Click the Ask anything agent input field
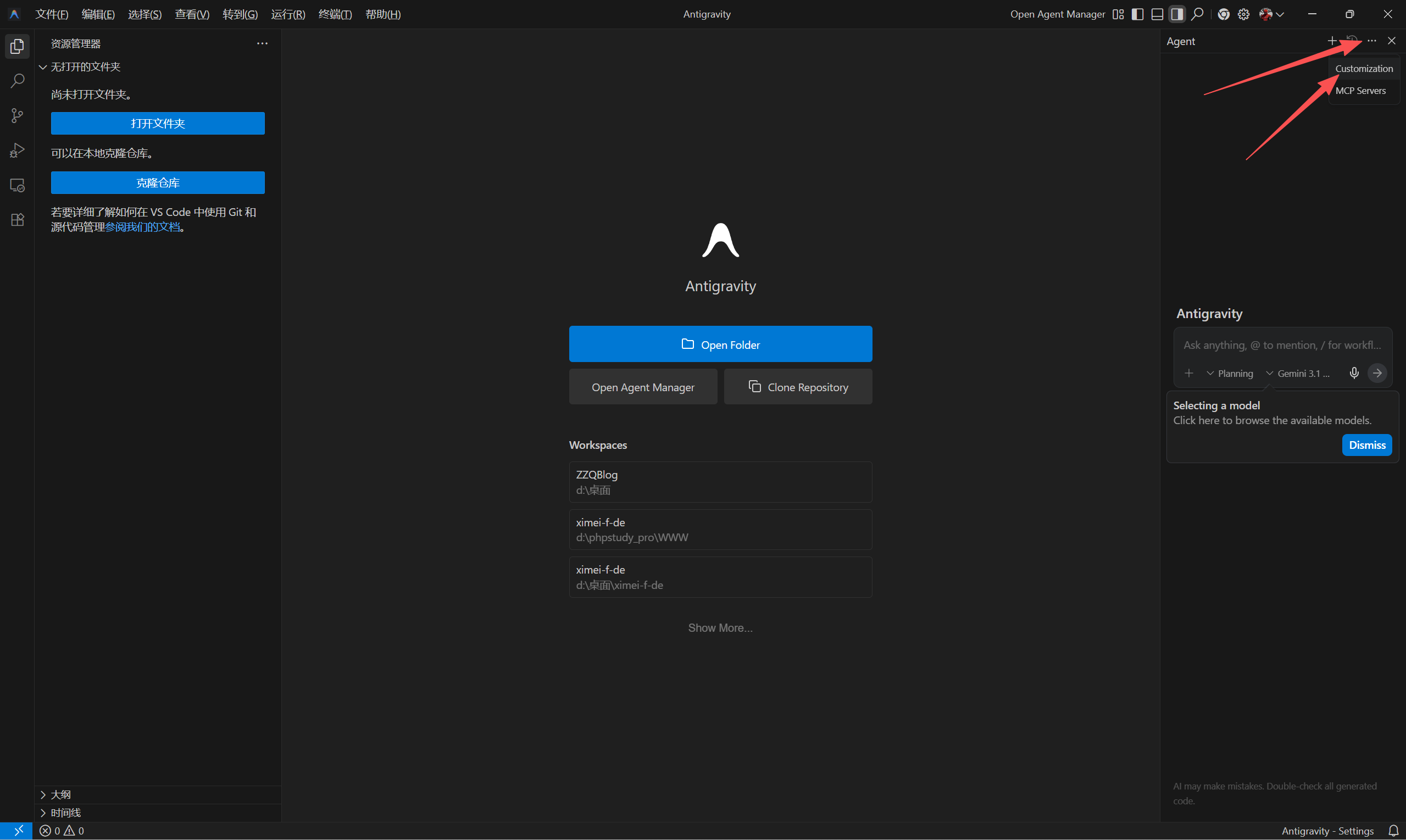1406x840 pixels. 1281,345
